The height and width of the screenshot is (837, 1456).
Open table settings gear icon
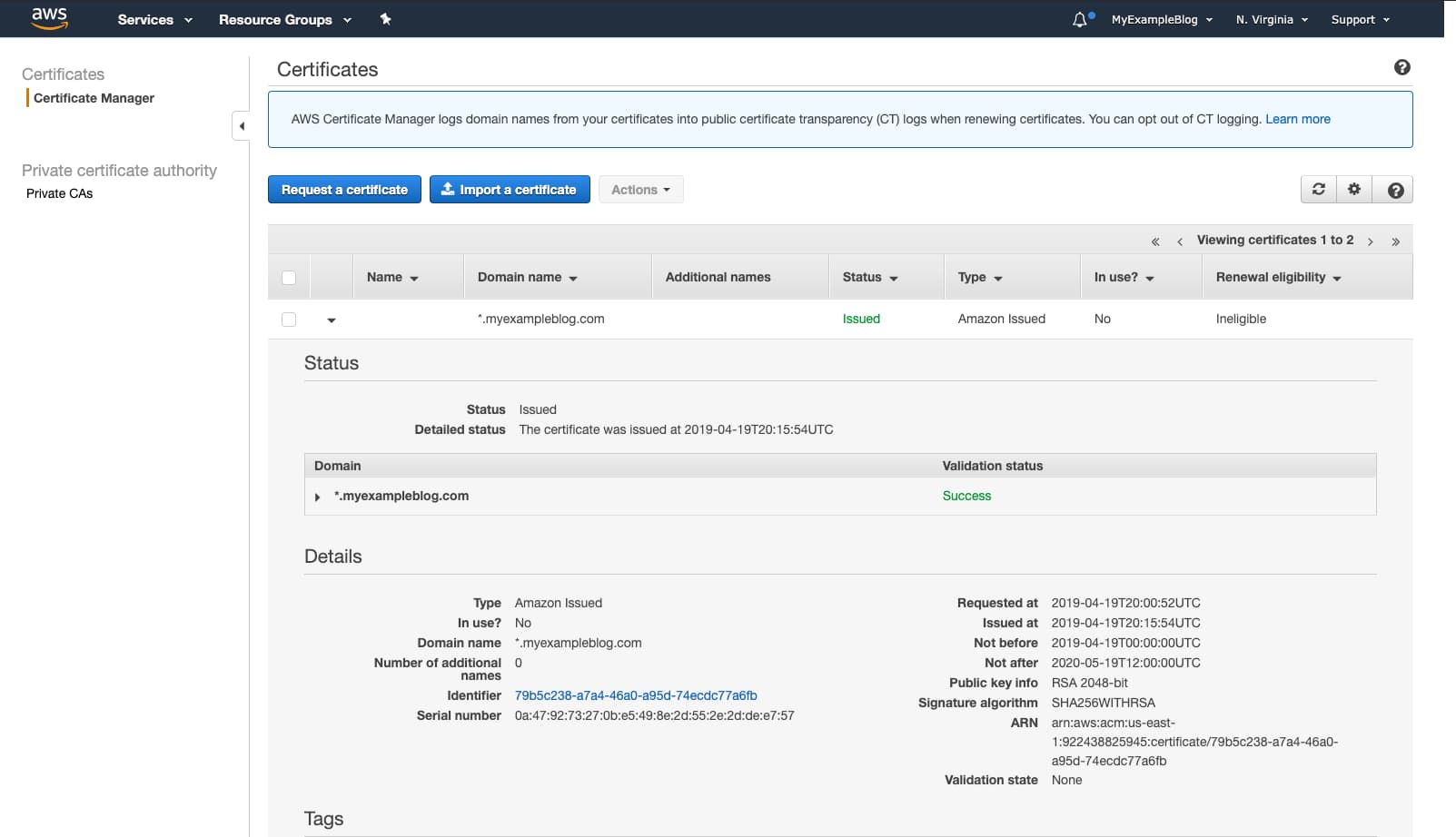[x=1354, y=189]
